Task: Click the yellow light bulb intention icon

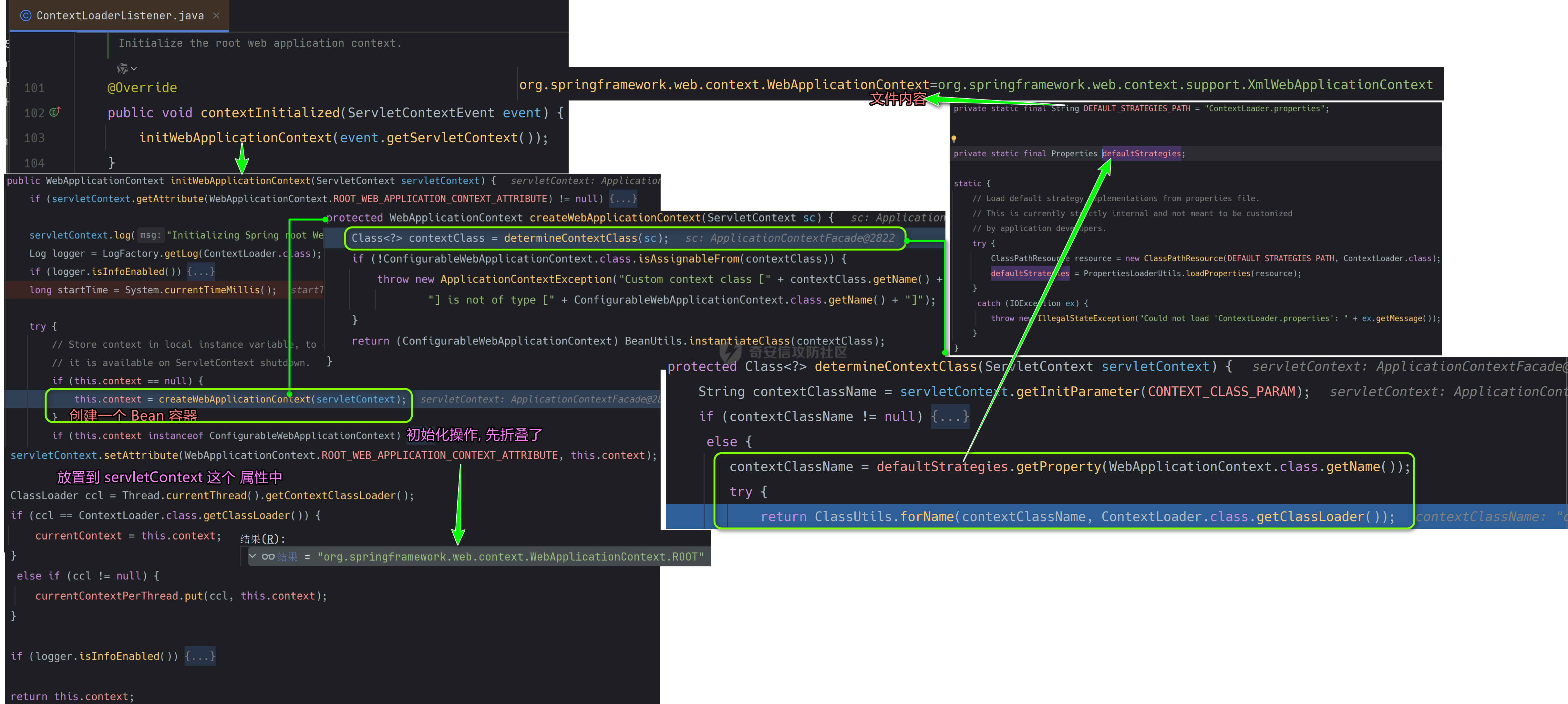Action: (x=954, y=139)
